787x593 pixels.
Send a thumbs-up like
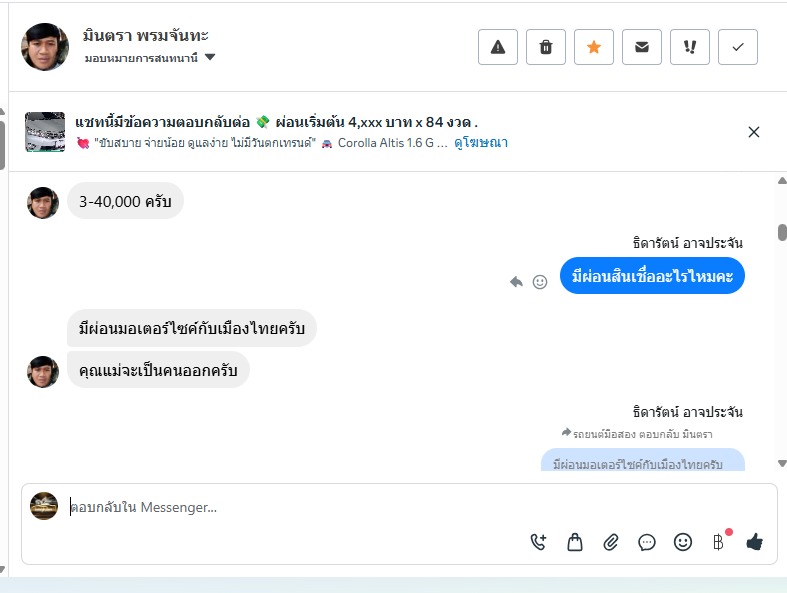click(x=754, y=542)
